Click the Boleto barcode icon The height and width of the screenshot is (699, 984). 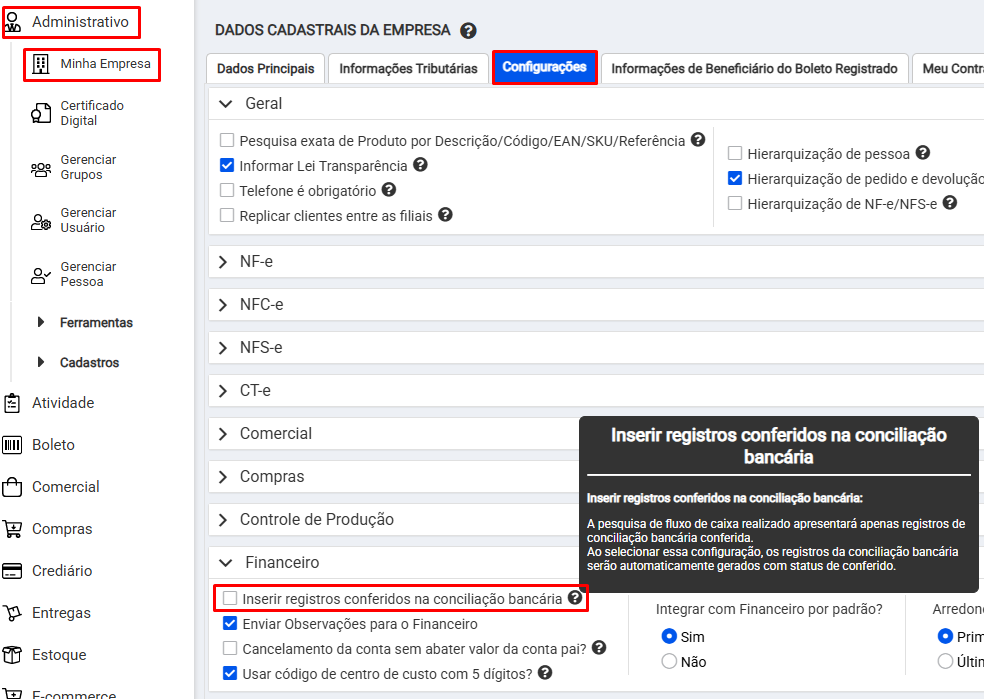point(13,445)
